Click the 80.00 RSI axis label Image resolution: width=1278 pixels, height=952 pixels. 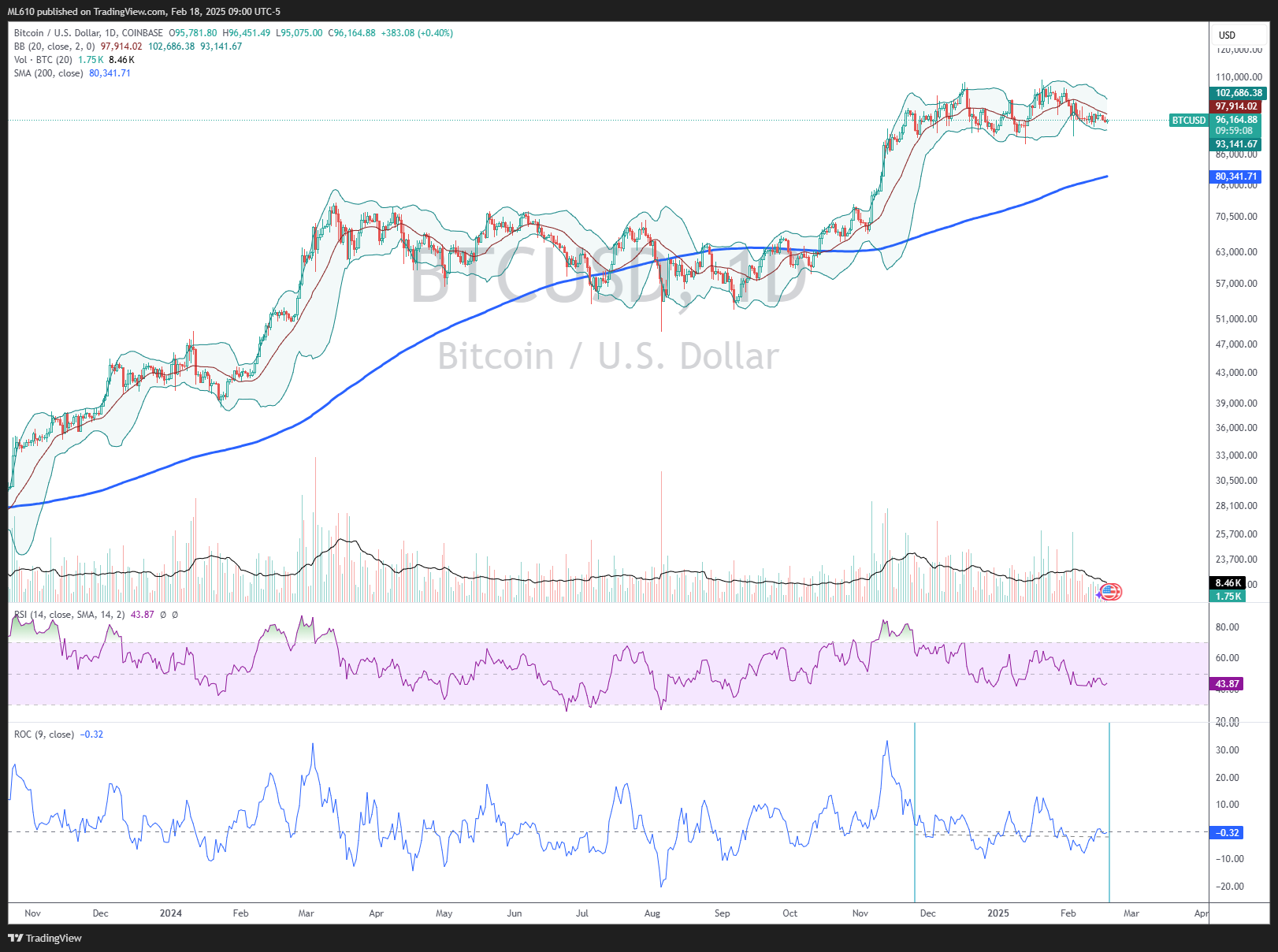(x=1228, y=627)
